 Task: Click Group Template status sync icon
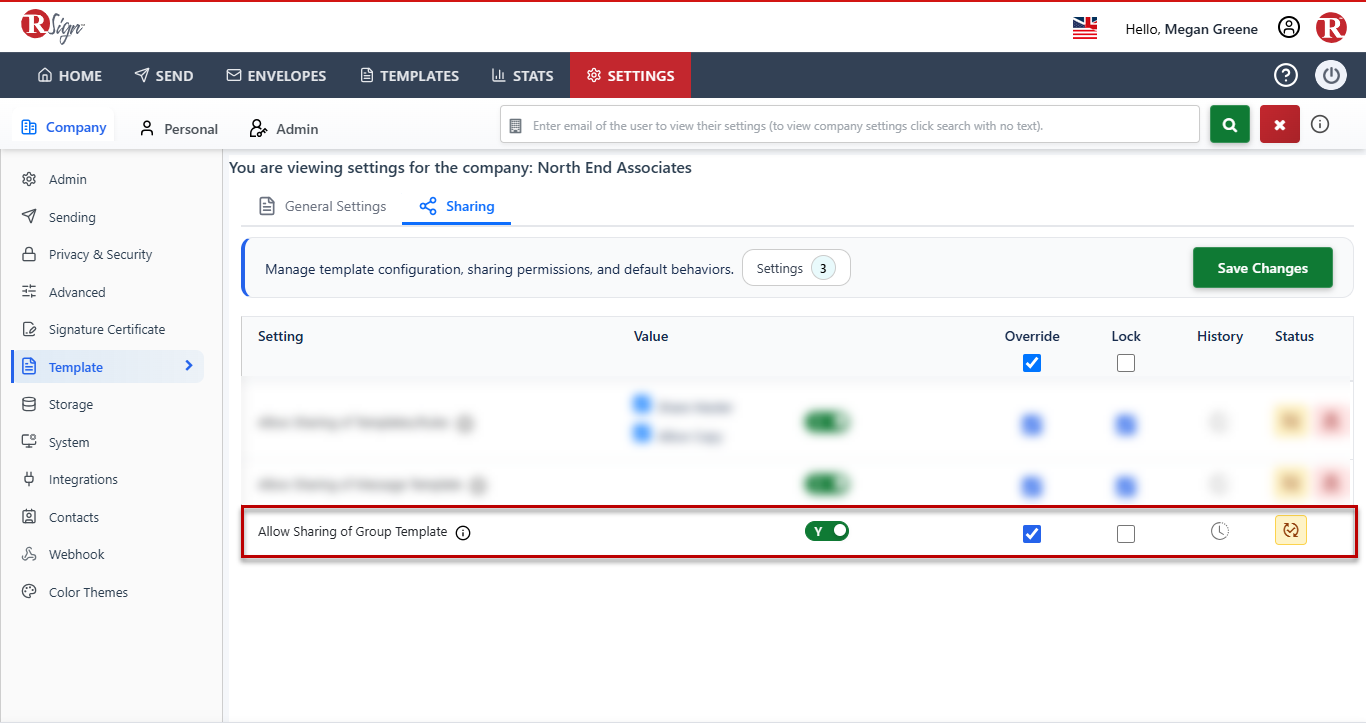pyautogui.click(x=1291, y=530)
